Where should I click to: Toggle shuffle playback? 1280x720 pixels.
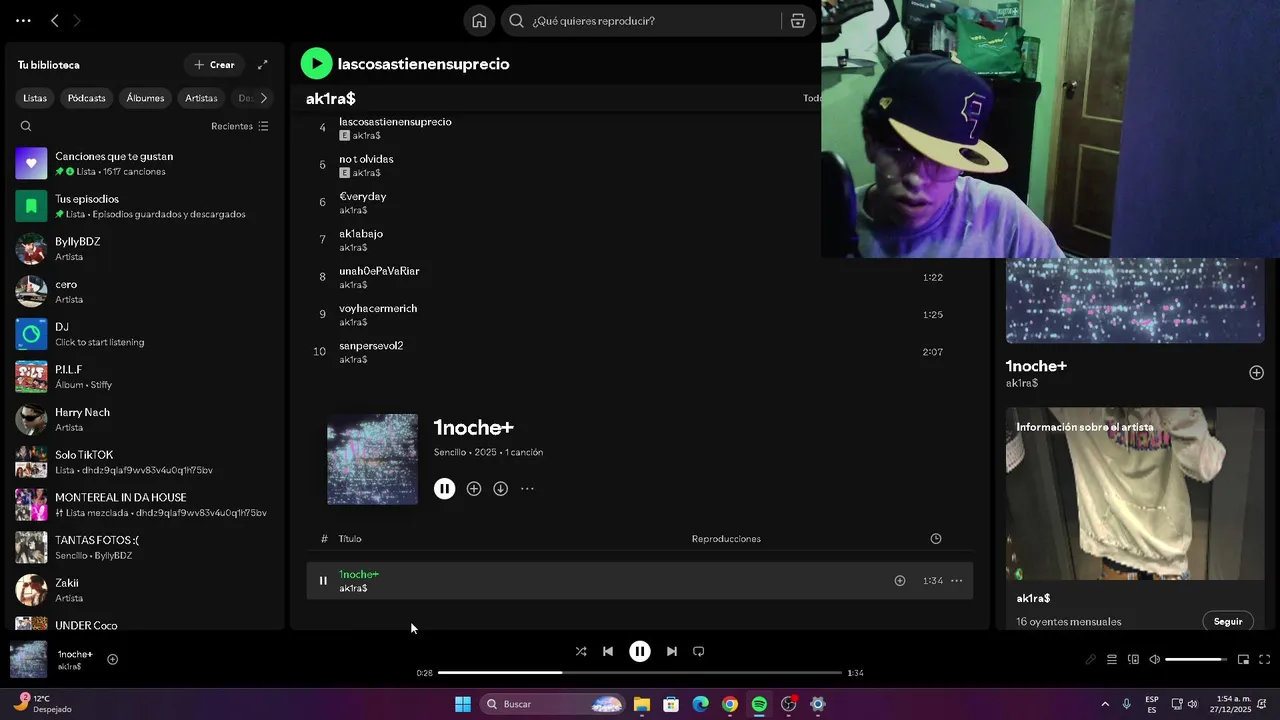[581, 652]
